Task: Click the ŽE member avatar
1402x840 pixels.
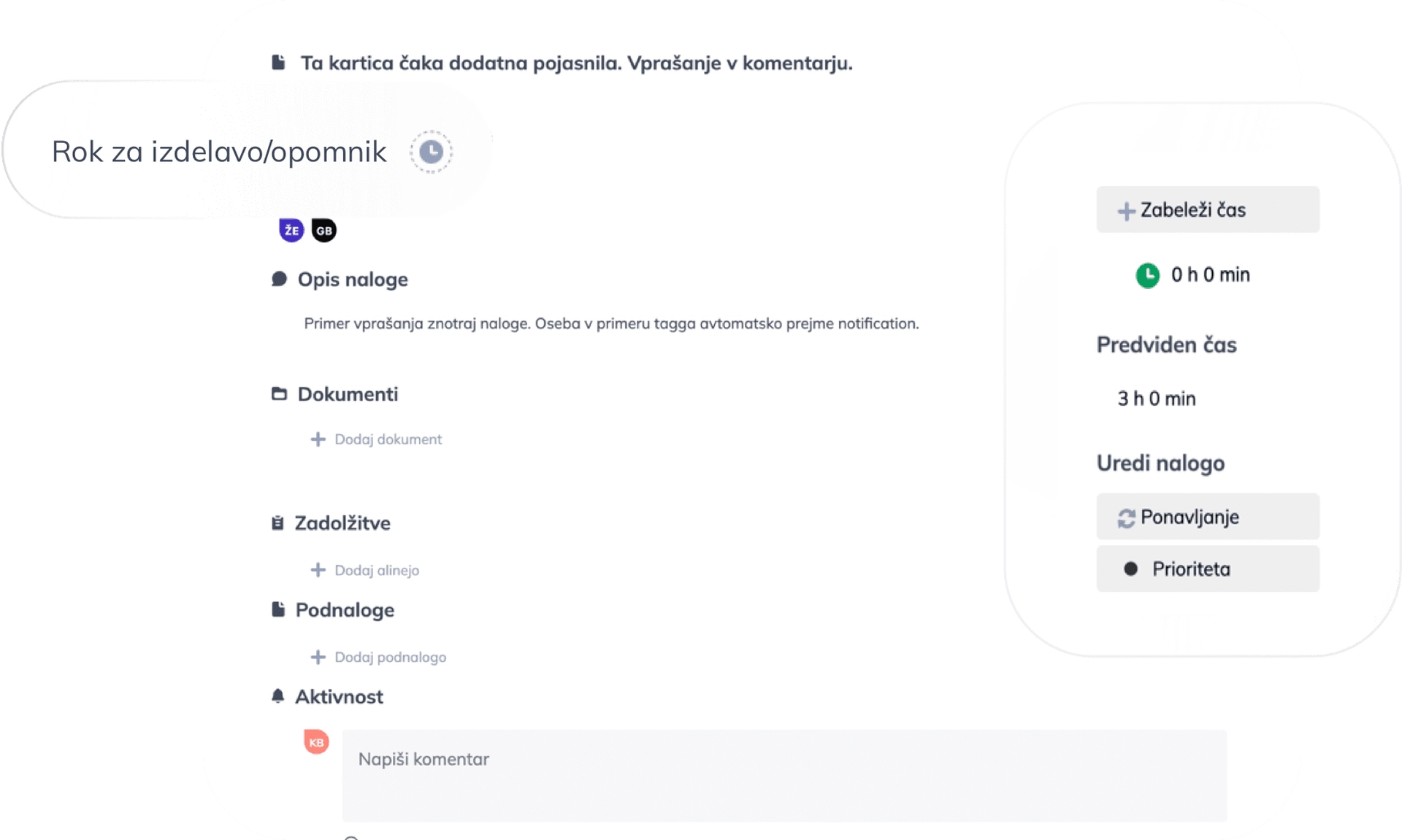Action: 291,231
